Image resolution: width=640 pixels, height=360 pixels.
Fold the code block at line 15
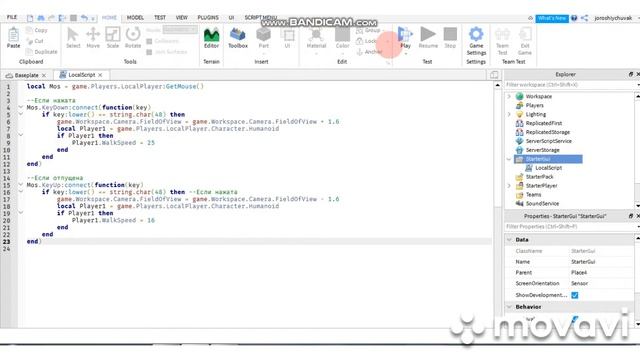(20, 185)
